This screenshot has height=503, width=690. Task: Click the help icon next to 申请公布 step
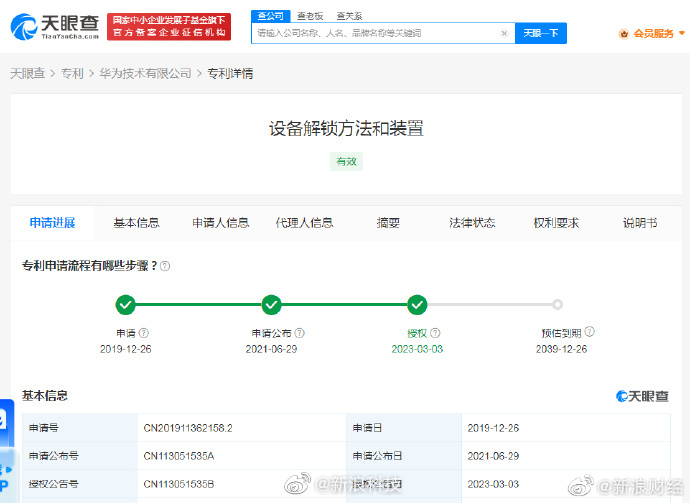(x=300, y=333)
